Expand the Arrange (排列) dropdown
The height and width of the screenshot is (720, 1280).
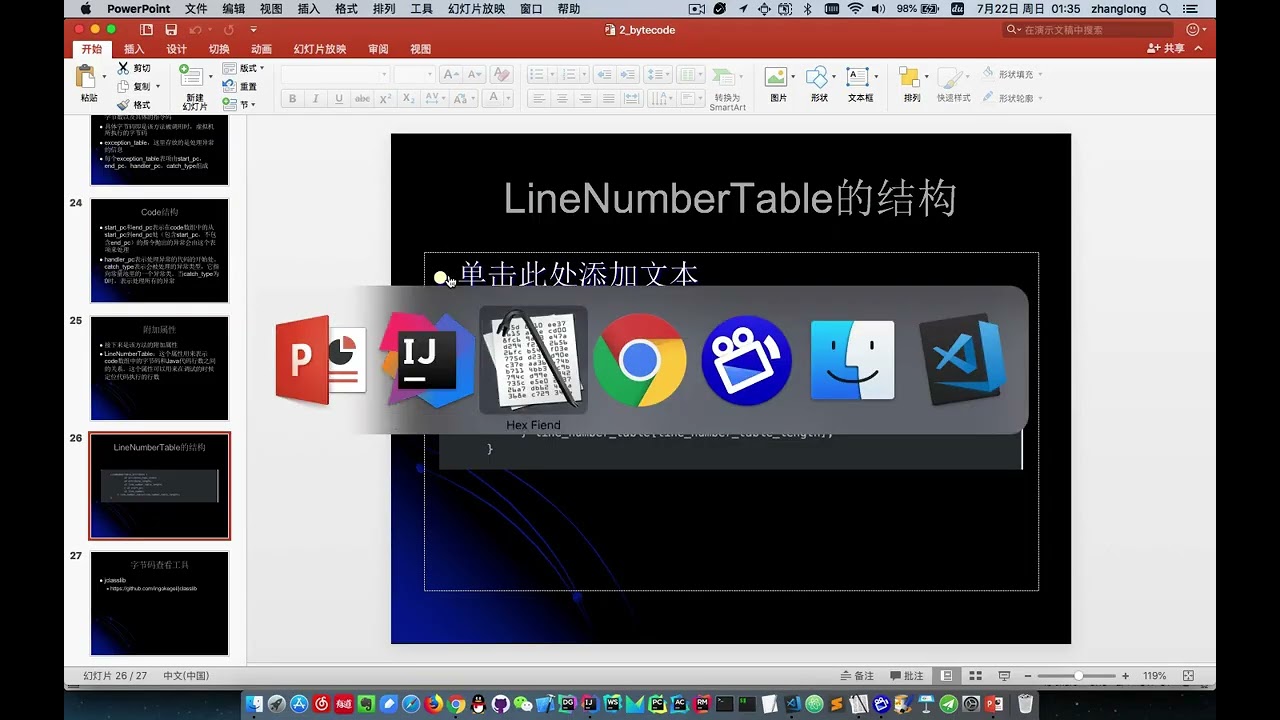point(911,79)
